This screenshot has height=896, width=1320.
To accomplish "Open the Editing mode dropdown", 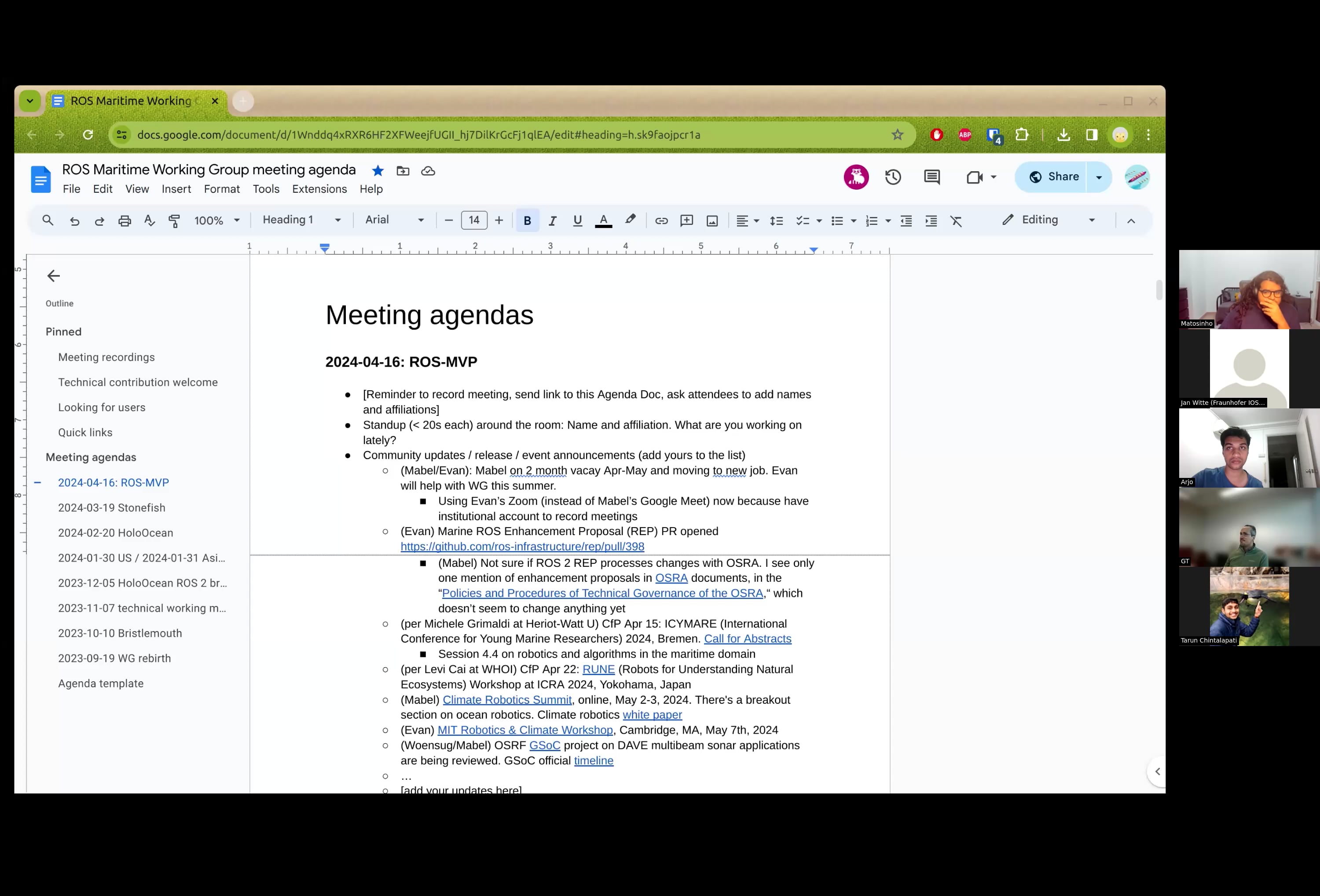I will coord(1049,220).
